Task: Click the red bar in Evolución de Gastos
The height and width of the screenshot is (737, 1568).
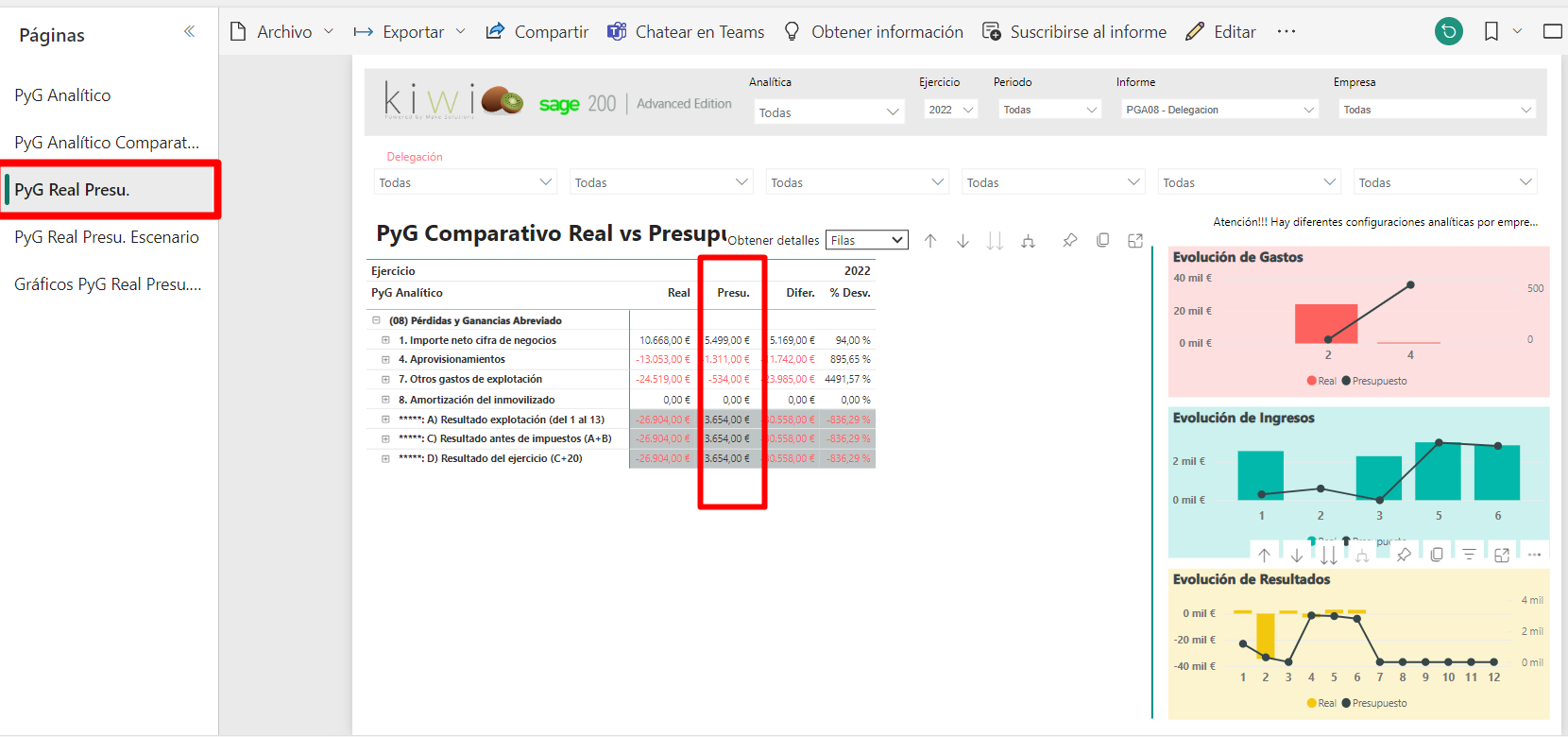Action: (x=1326, y=323)
